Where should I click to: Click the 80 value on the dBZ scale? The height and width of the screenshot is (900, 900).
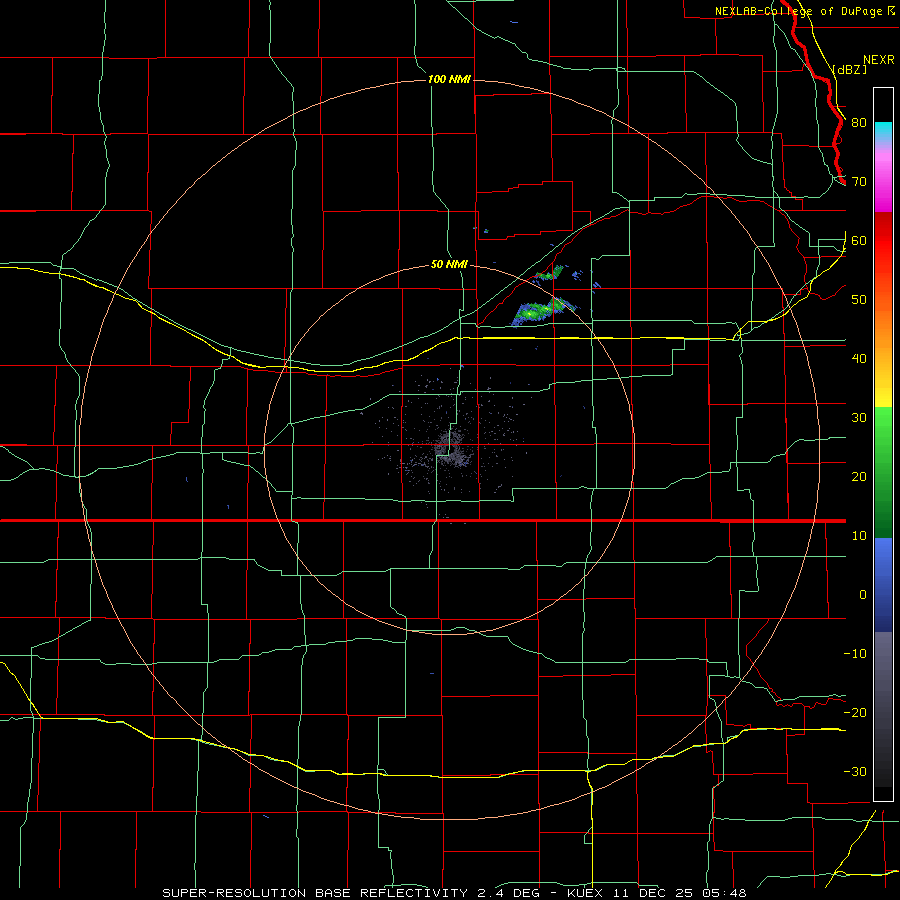point(859,123)
